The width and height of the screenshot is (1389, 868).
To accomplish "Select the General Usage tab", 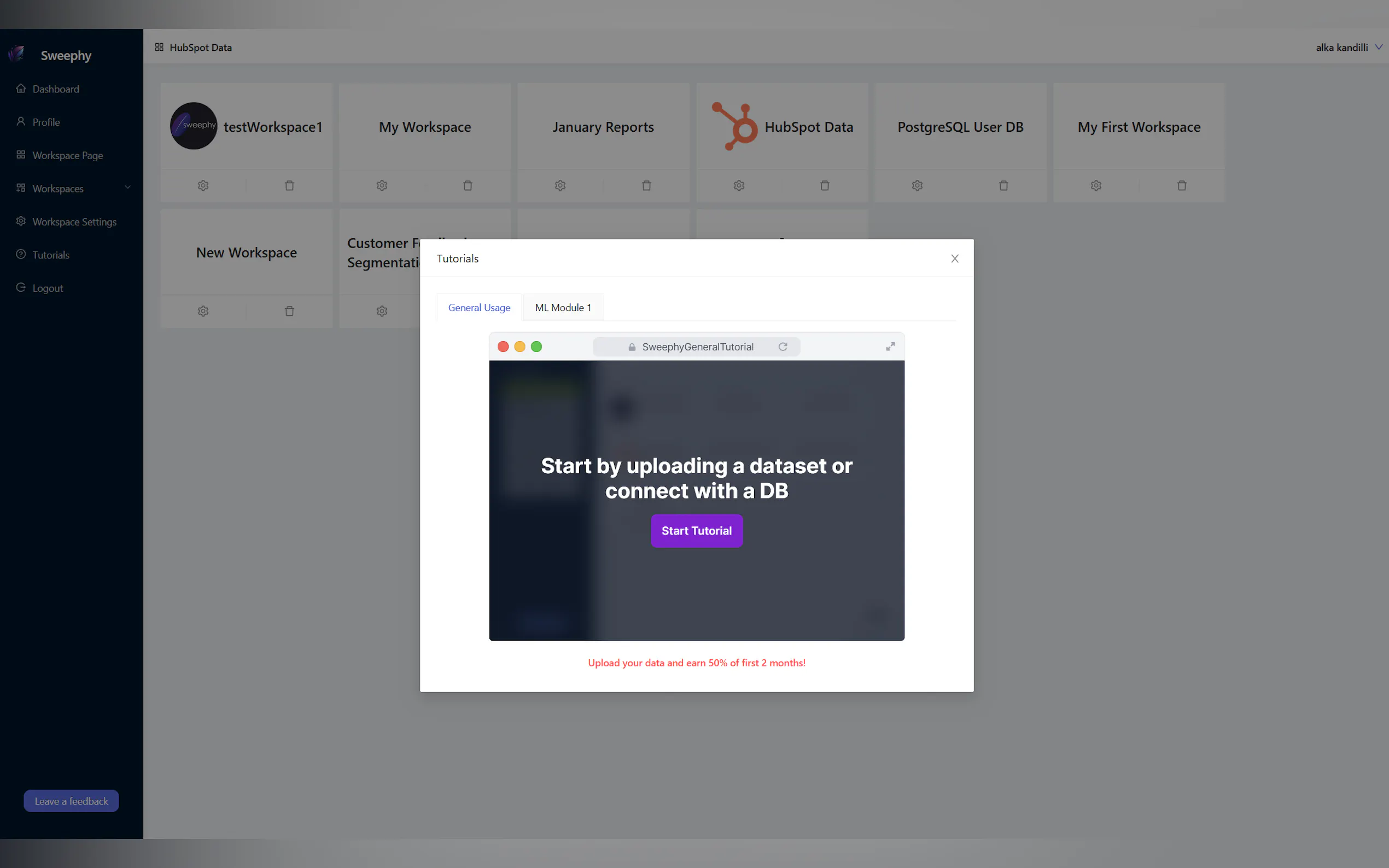I will (479, 308).
